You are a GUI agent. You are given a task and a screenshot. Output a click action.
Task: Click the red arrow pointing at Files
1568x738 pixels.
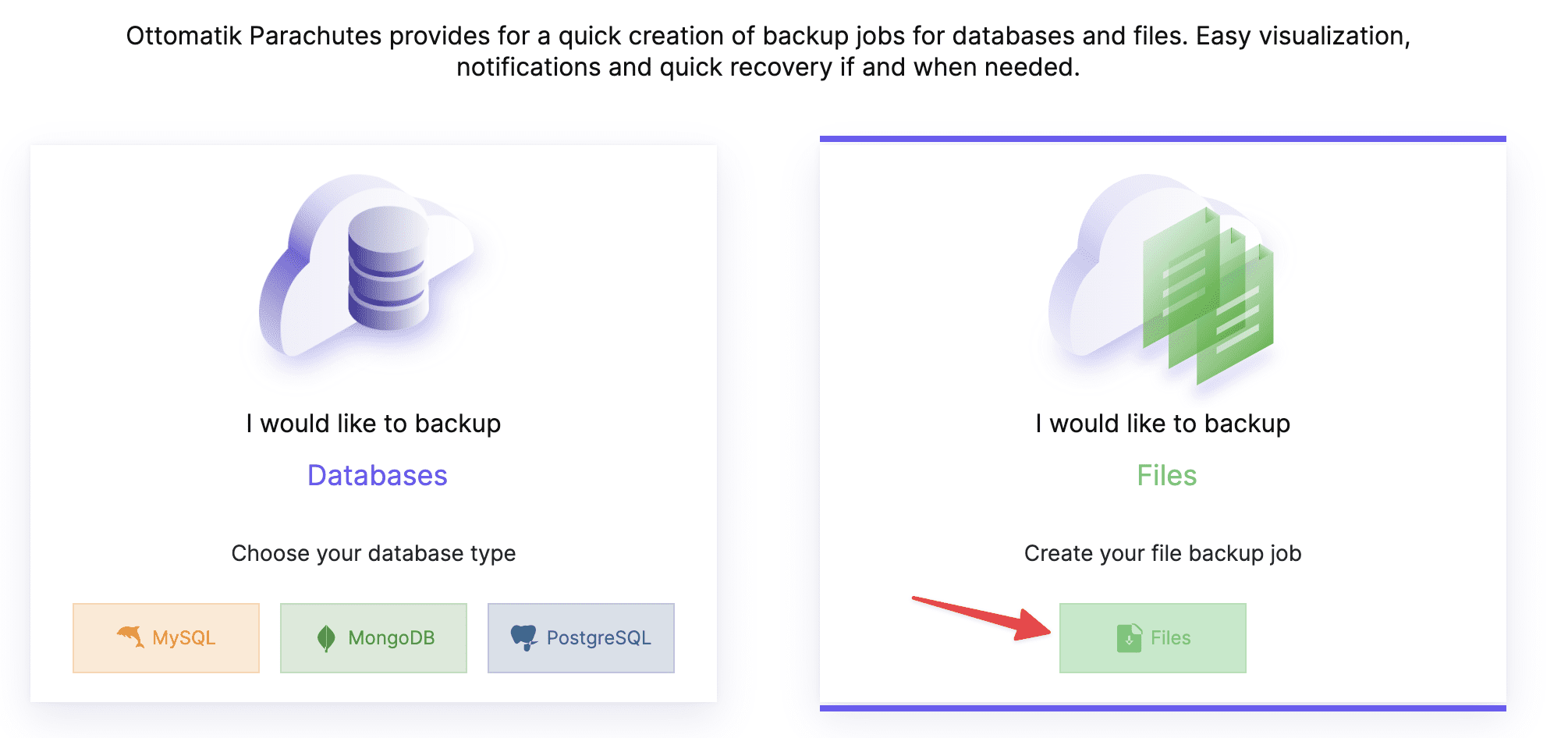tap(981, 617)
